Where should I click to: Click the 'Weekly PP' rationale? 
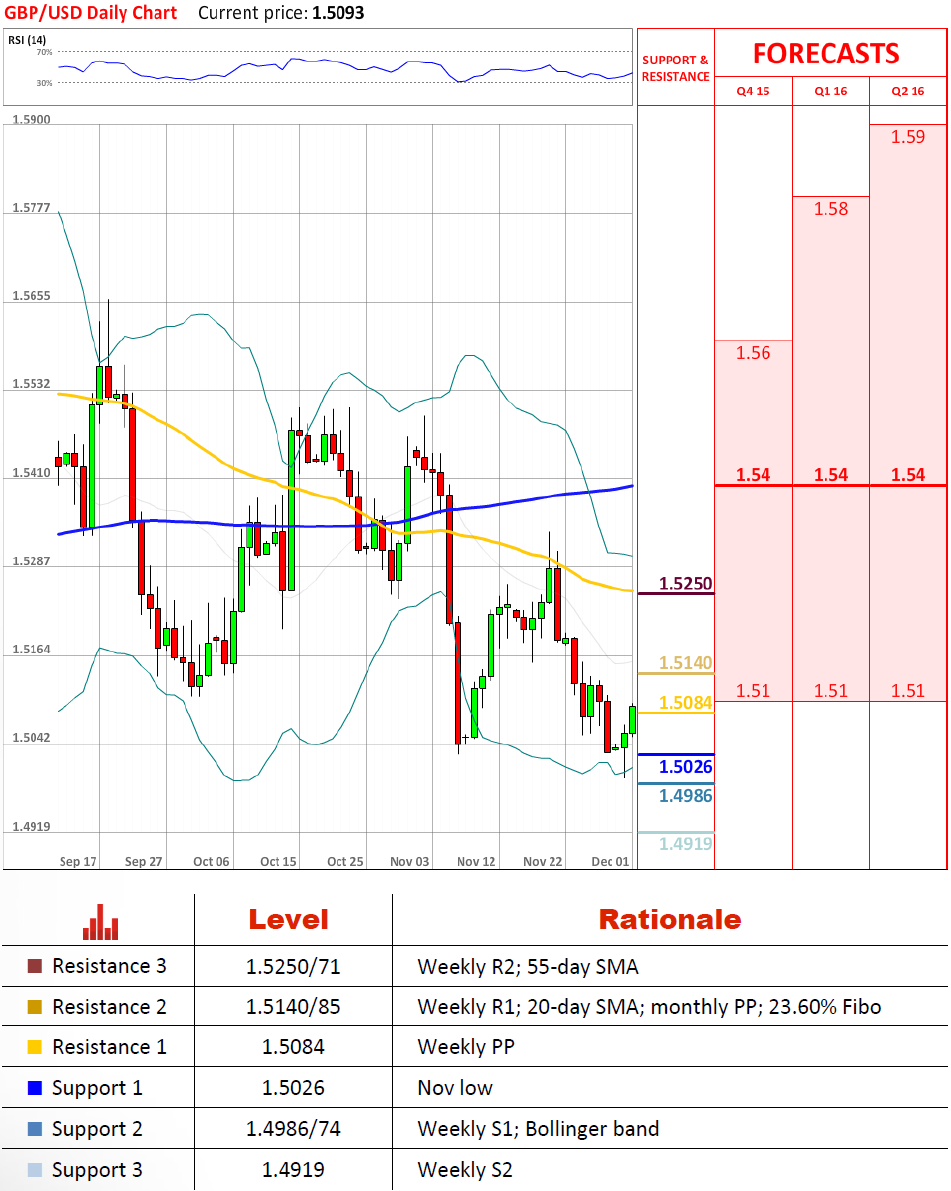[x=466, y=1047]
